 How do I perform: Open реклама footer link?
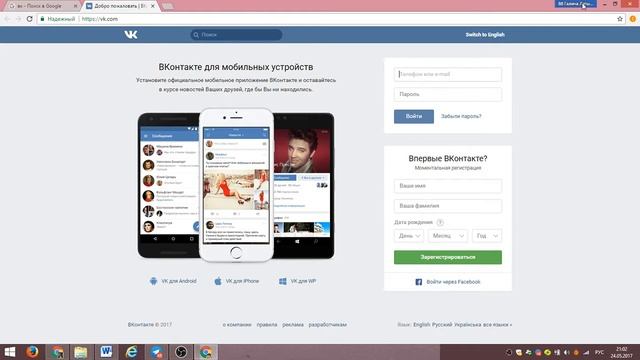[x=293, y=325]
